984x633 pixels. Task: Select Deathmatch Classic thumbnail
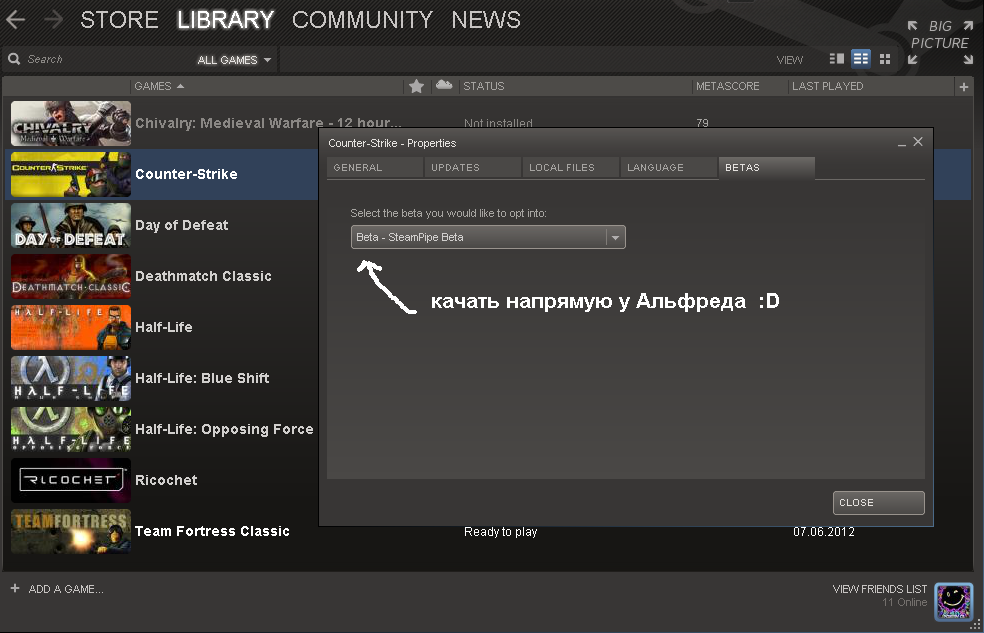point(71,276)
